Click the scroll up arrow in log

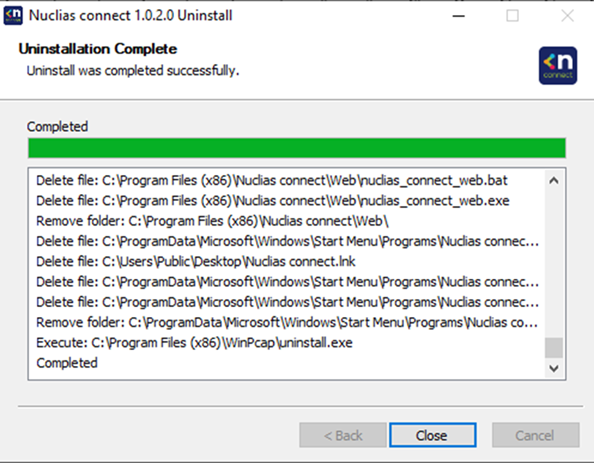tap(553, 180)
